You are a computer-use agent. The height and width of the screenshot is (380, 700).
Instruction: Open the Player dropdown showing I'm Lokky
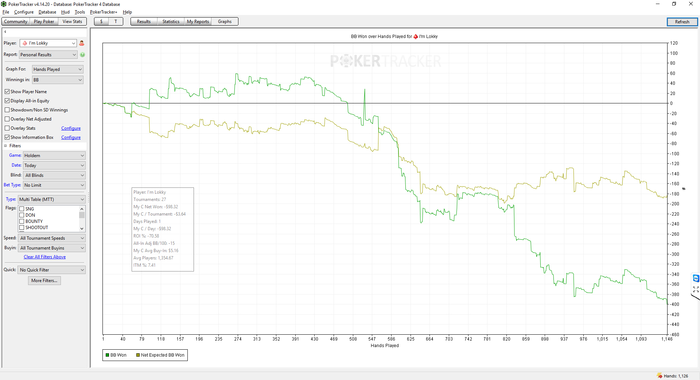48,43
